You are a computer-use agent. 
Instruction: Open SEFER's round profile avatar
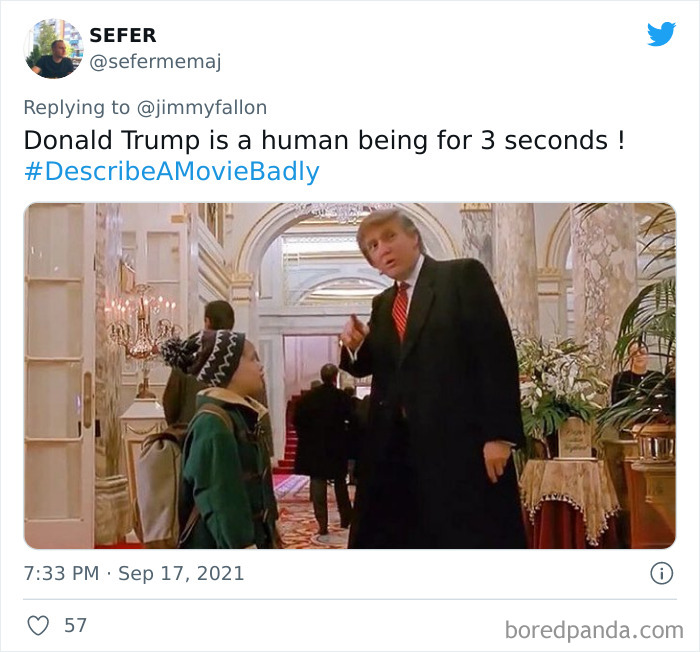tap(54, 49)
